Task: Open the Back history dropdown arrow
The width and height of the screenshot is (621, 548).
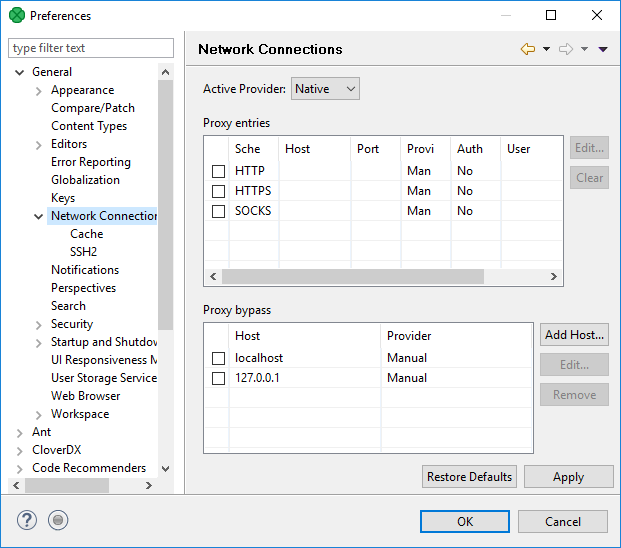Action: 546,49
